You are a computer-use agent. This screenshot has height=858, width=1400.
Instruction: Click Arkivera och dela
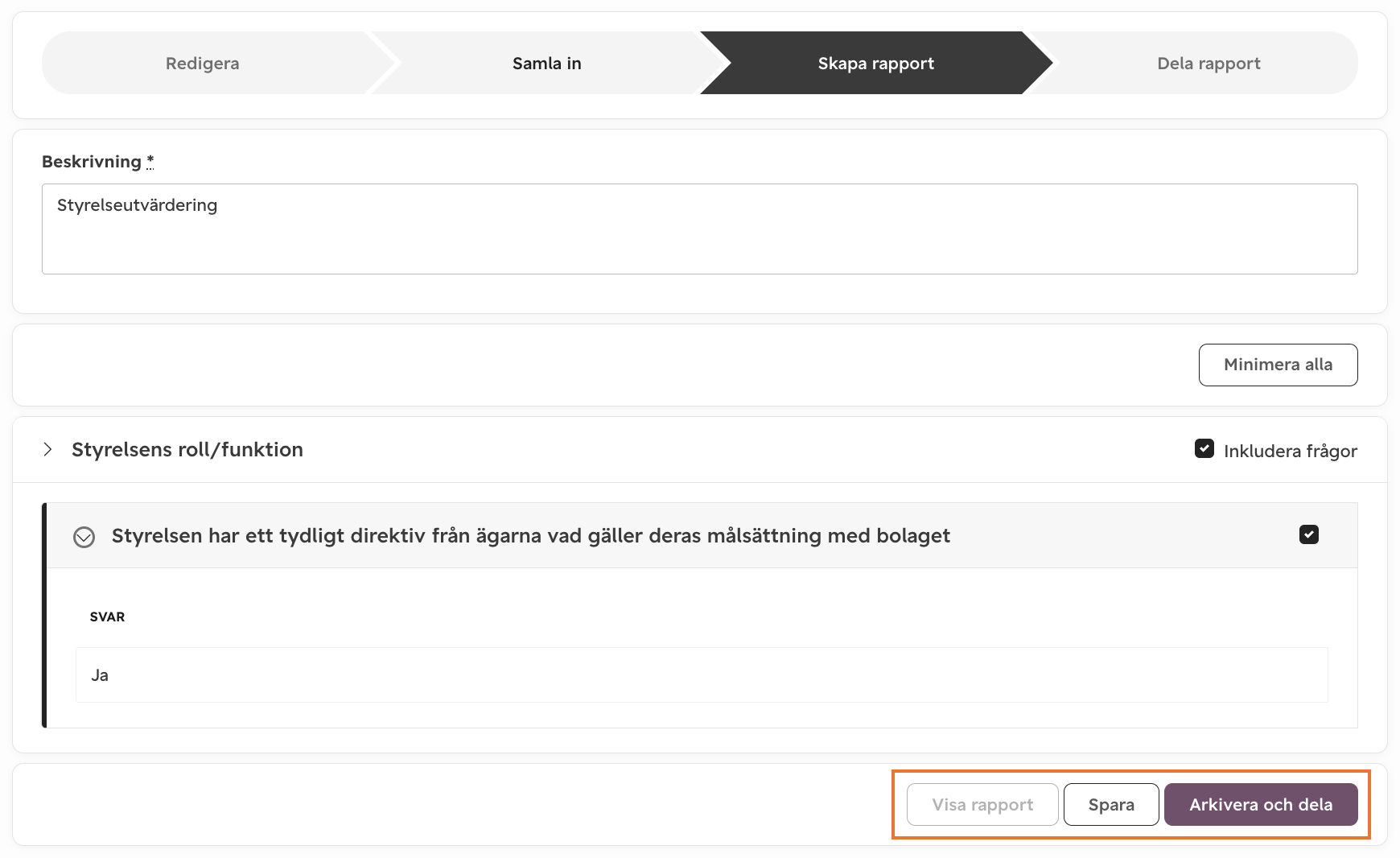[1261, 805]
